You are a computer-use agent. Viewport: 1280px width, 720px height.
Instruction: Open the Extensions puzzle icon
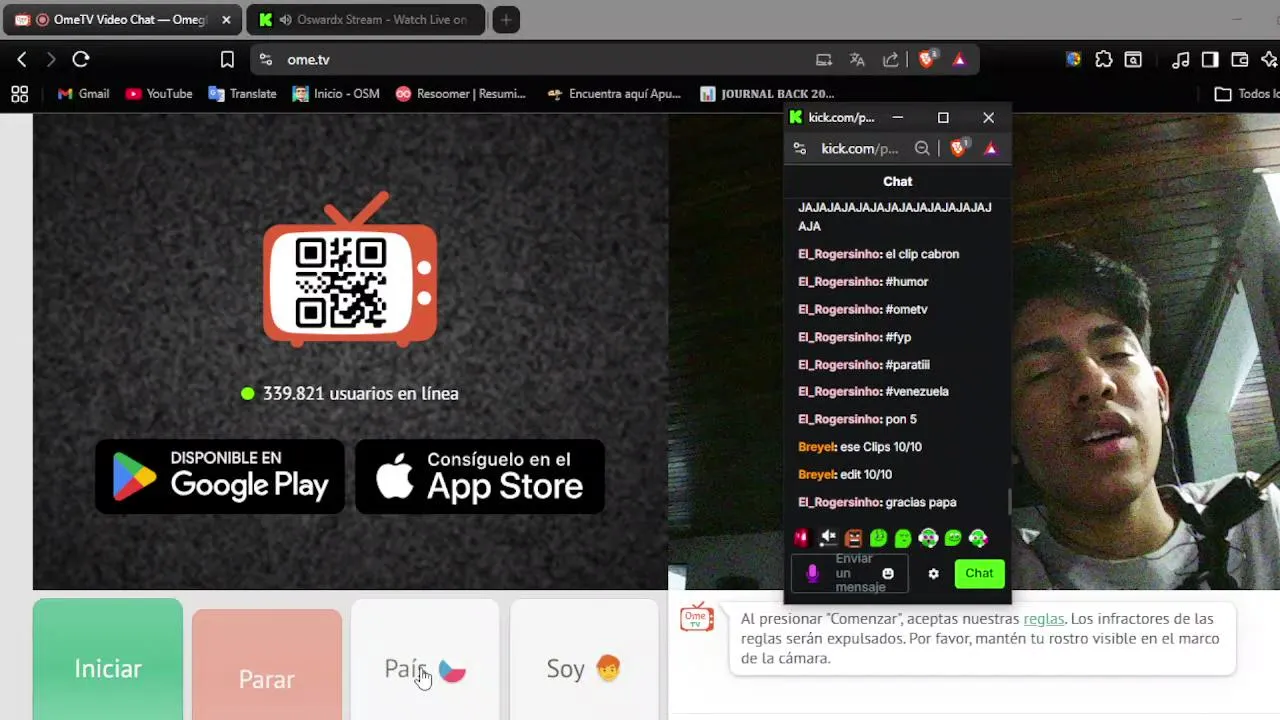[1103, 60]
